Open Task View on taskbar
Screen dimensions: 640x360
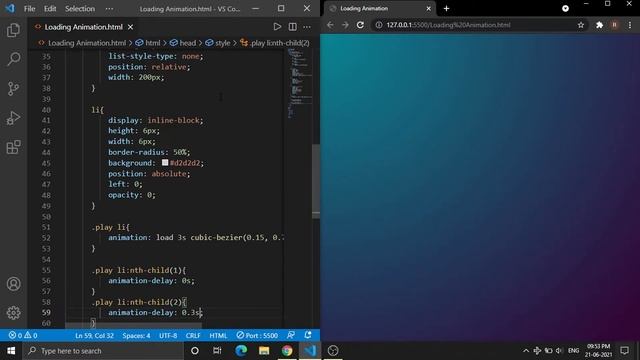(x=217, y=351)
